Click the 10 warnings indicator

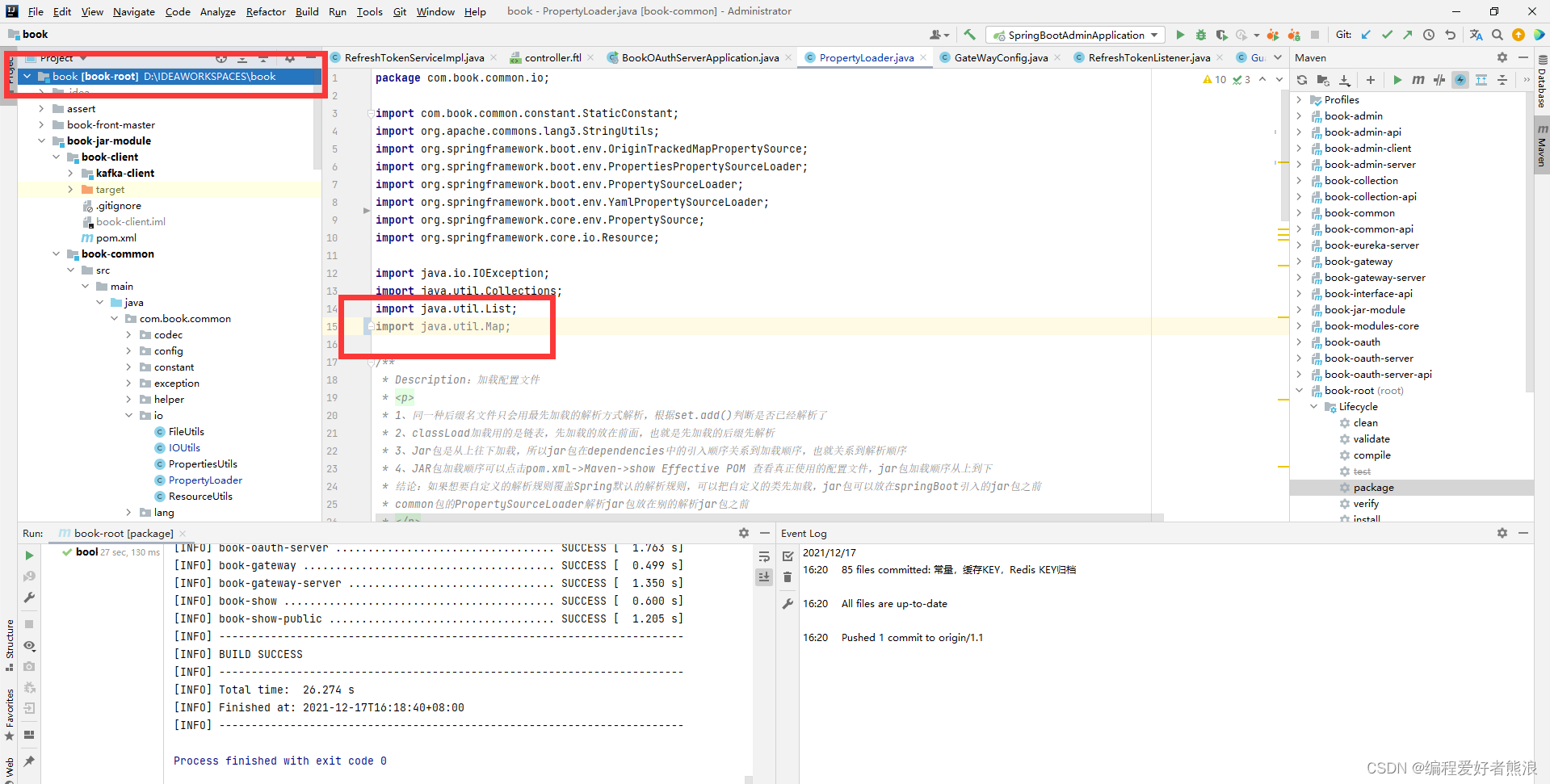pyautogui.click(x=1215, y=79)
